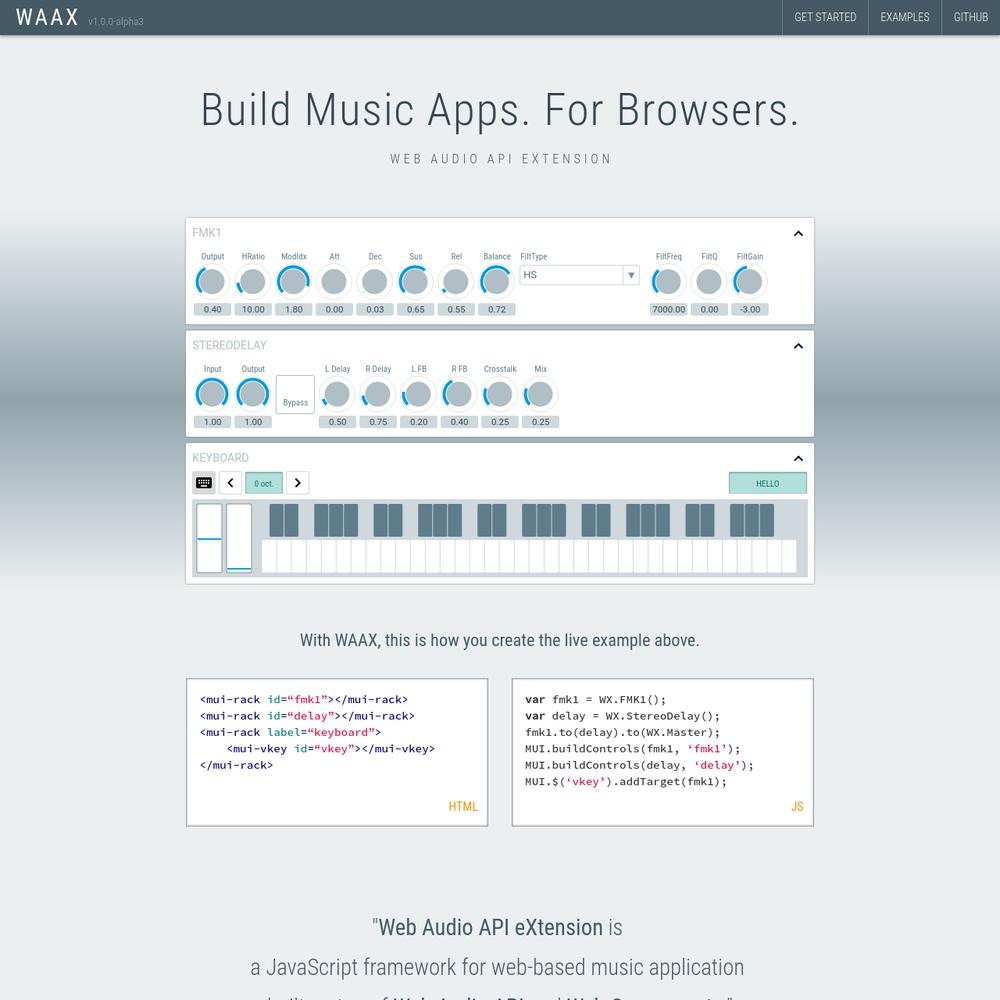The width and height of the screenshot is (1000, 1000).
Task: Click the Sus knob
Action: (x=415, y=281)
